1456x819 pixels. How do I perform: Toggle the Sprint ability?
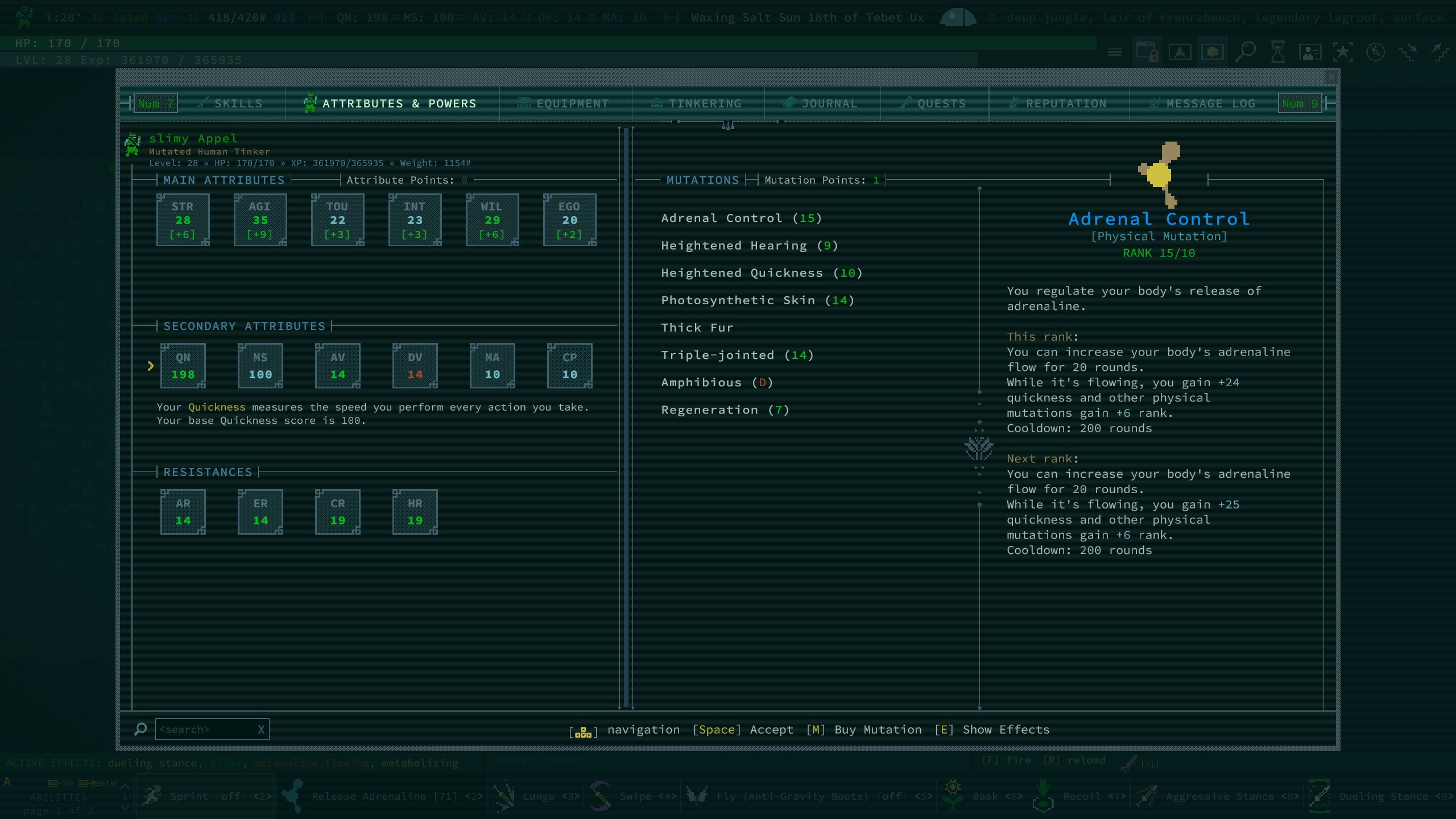tap(205, 796)
